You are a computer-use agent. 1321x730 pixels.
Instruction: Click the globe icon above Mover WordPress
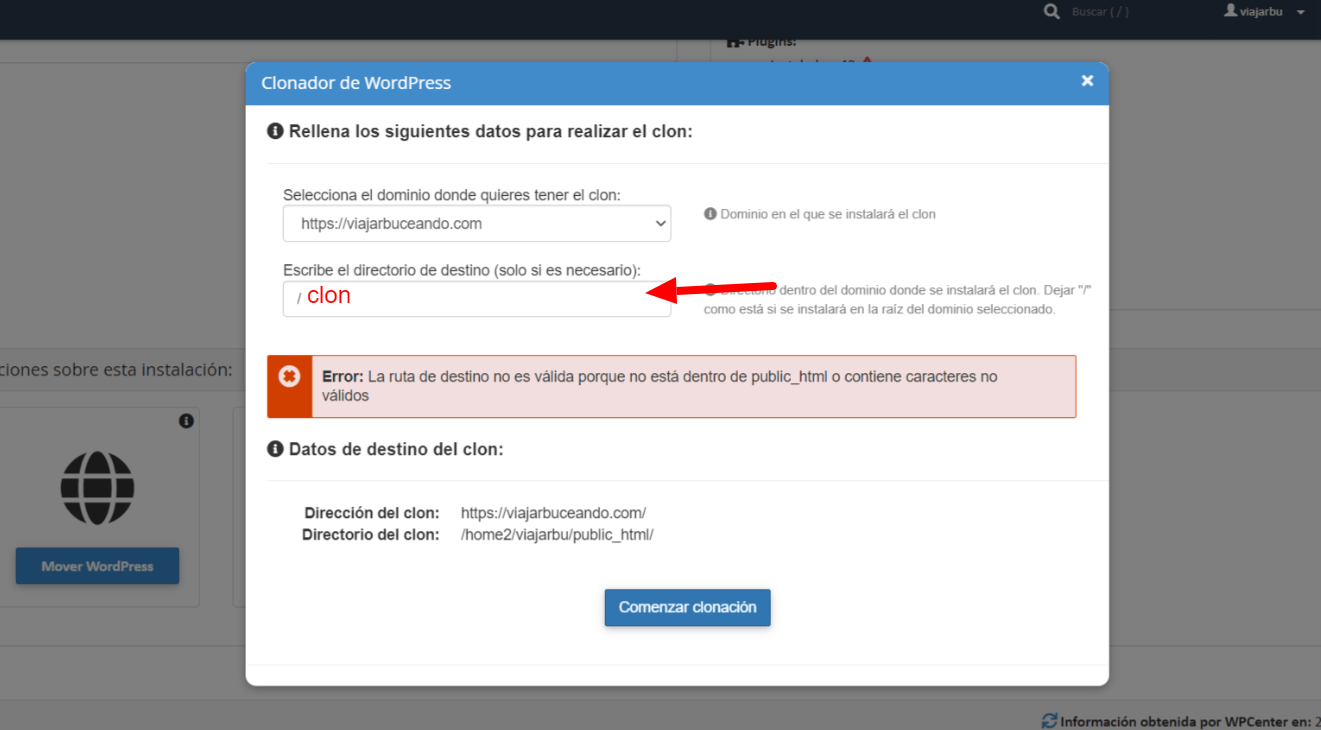pyautogui.click(x=97, y=488)
